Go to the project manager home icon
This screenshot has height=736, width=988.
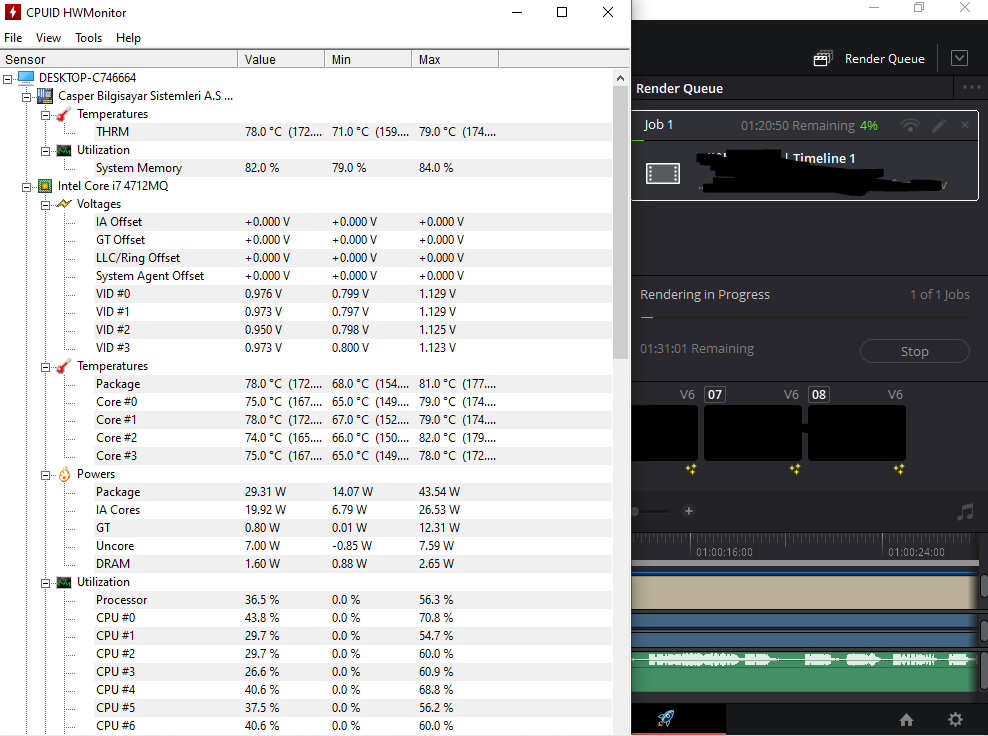(906, 720)
